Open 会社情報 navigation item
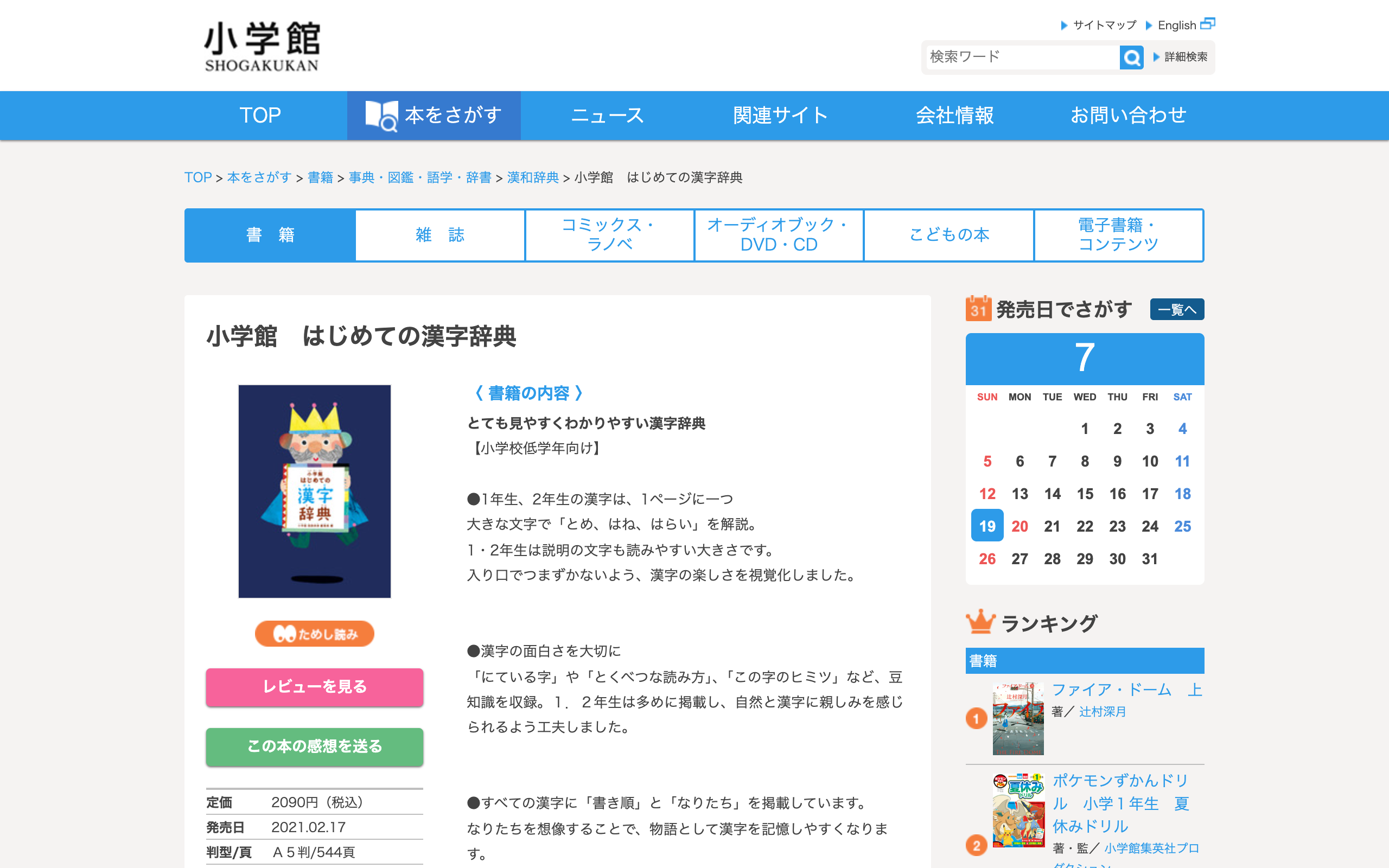Viewport: 1389px width, 868px height. (954, 116)
